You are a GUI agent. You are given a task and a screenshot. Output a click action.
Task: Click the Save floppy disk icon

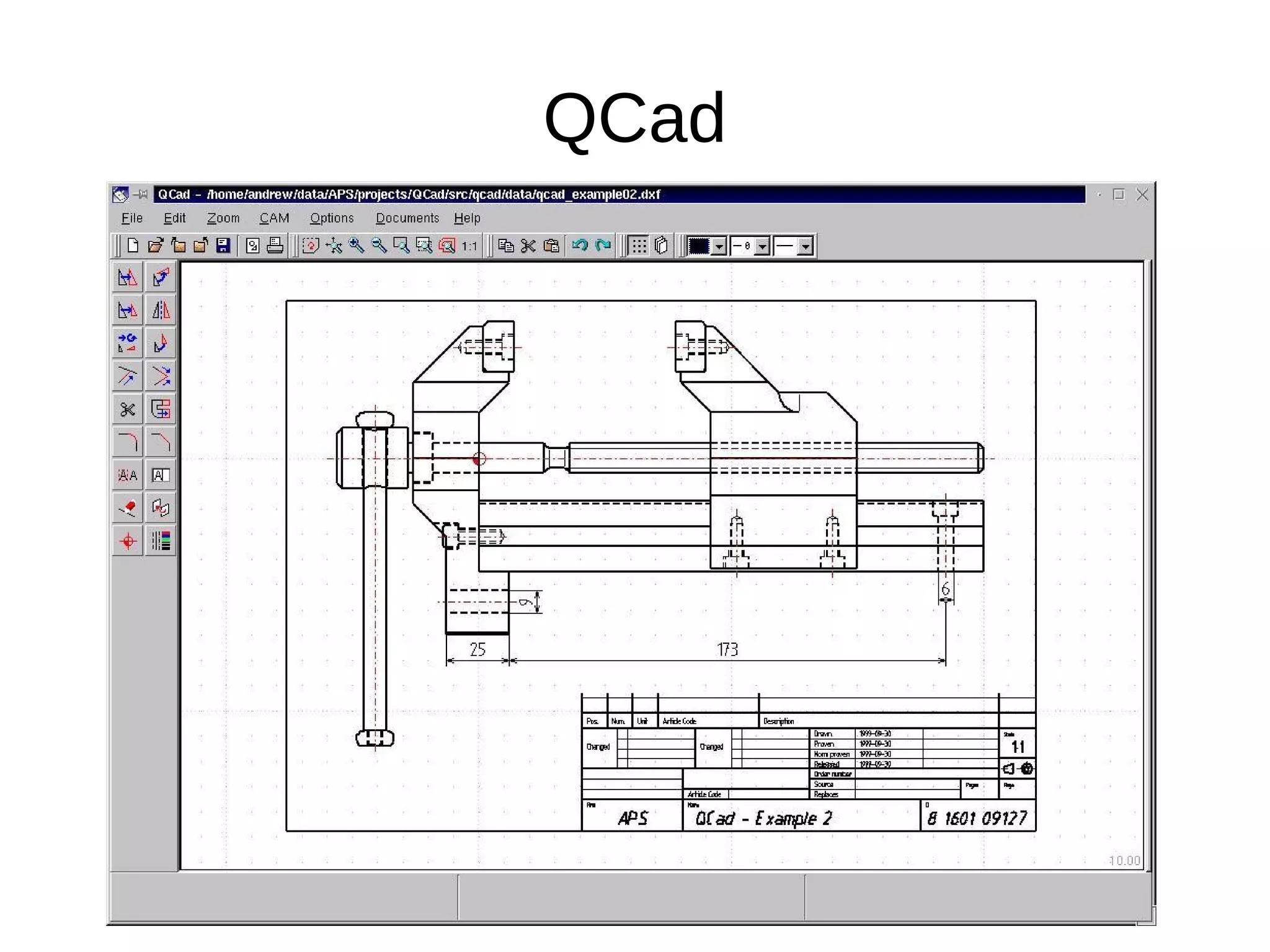[x=223, y=246]
